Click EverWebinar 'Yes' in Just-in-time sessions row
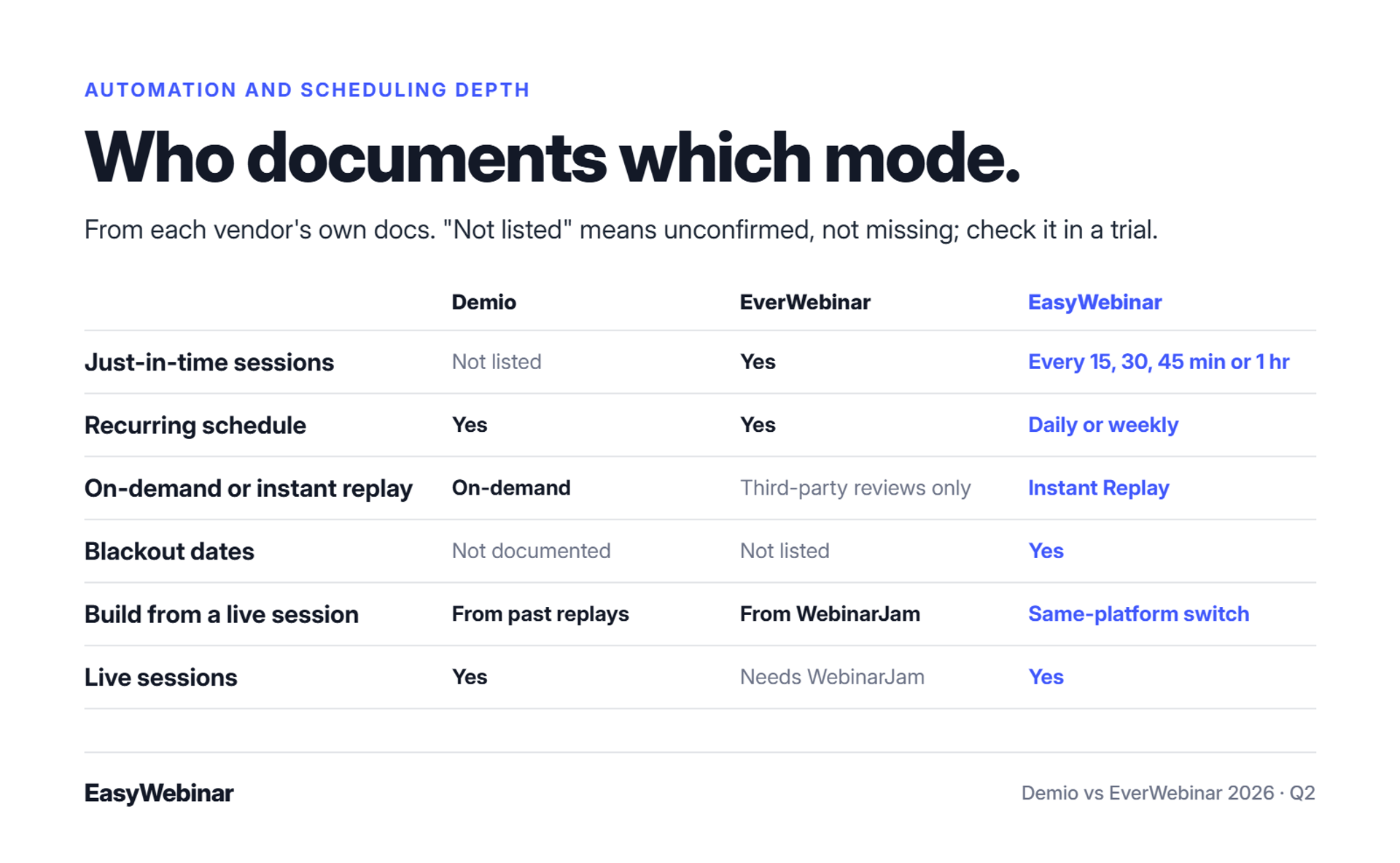 758,362
